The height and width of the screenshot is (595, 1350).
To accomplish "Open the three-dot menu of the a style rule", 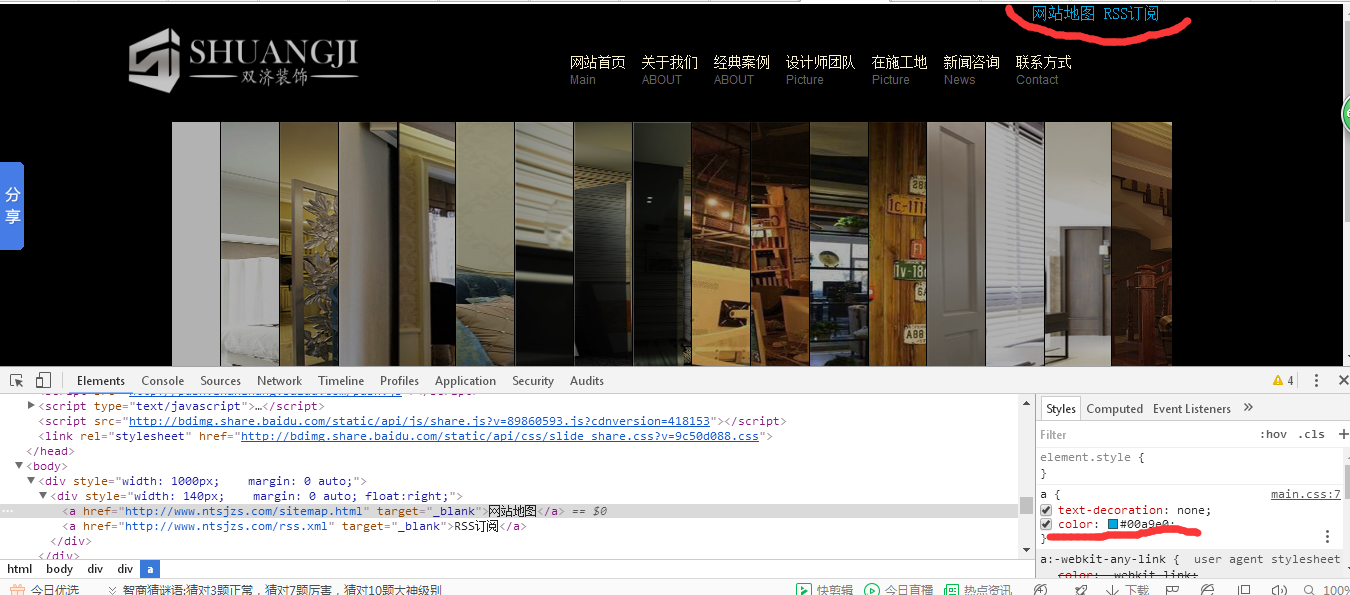I will click(x=1328, y=537).
